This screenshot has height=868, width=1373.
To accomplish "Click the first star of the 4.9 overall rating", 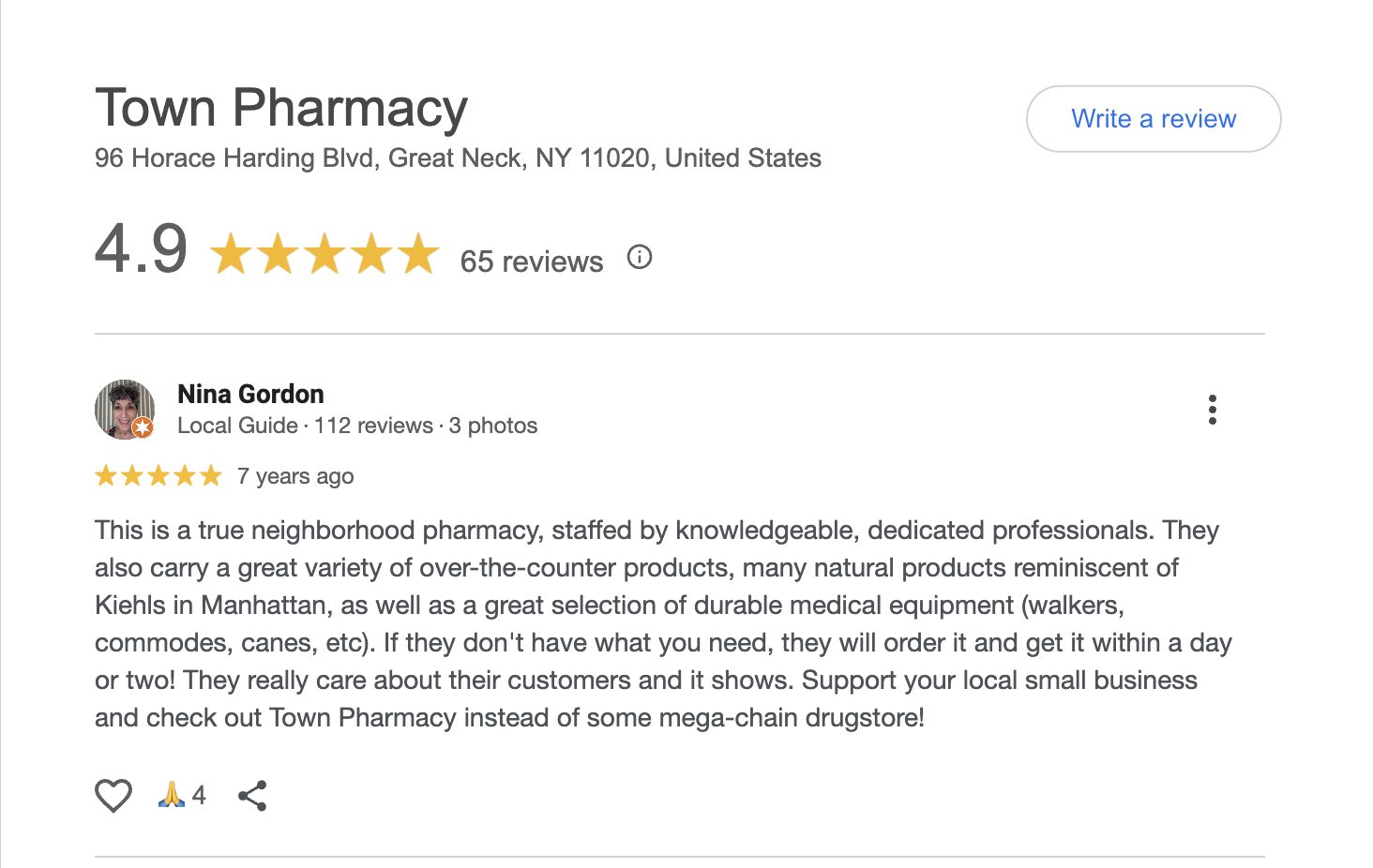I will point(230,254).
